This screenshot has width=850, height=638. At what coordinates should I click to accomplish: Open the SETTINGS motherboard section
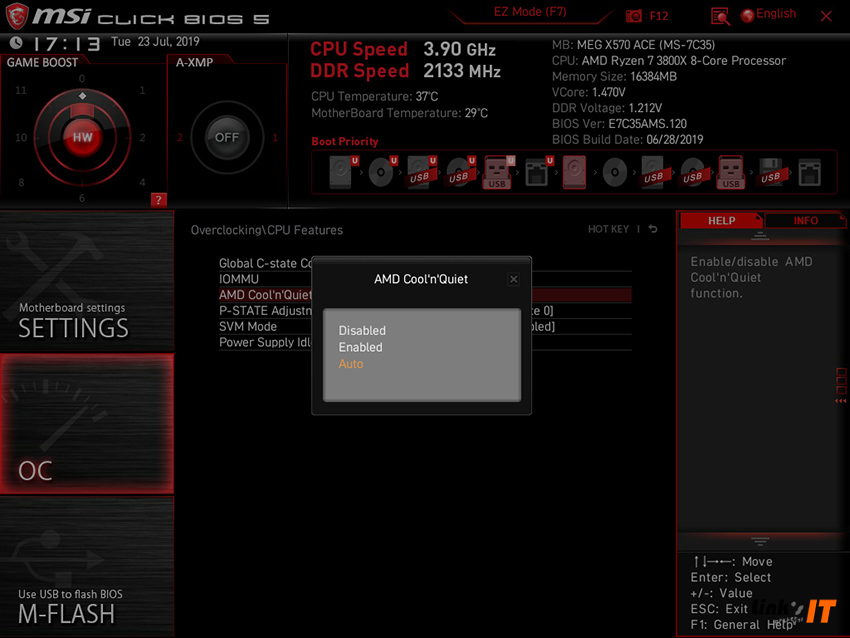tap(87, 281)
